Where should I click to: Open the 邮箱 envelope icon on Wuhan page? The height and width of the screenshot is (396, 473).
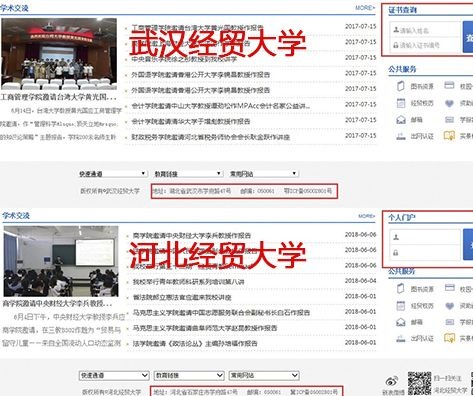pos(401,119)
